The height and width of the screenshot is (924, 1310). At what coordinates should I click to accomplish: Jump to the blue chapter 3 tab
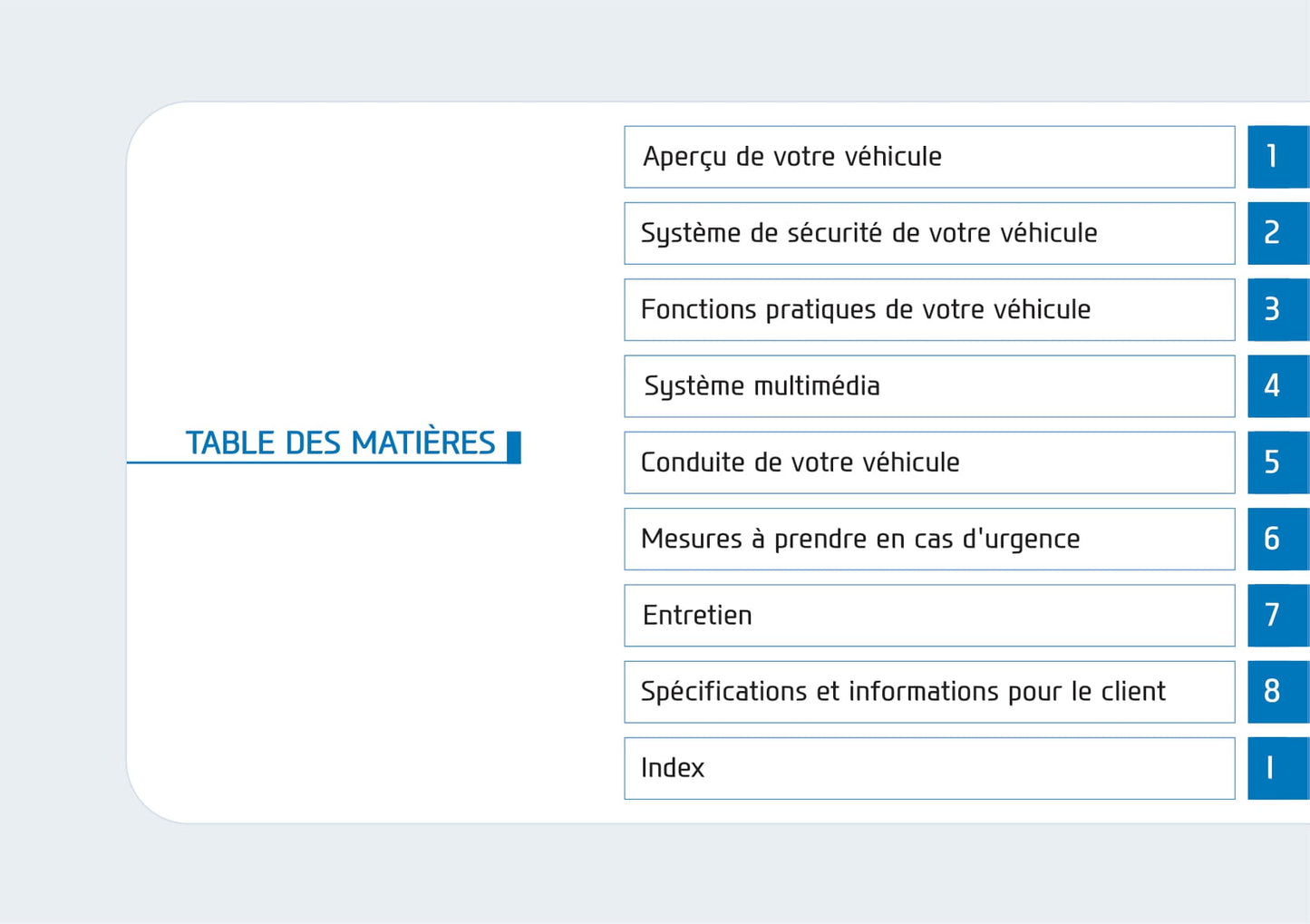pyautogui.click(x=1277, y=310)
